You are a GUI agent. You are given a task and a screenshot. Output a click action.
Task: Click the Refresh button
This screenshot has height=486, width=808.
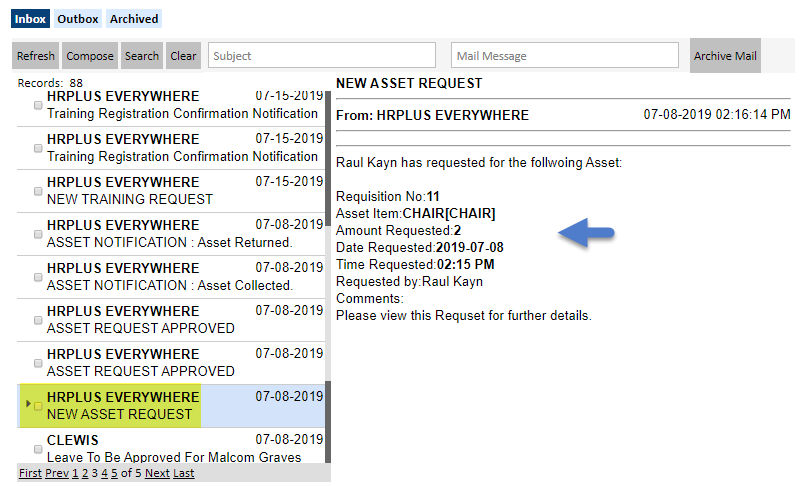pyautogui.click(x=36, y=56)
